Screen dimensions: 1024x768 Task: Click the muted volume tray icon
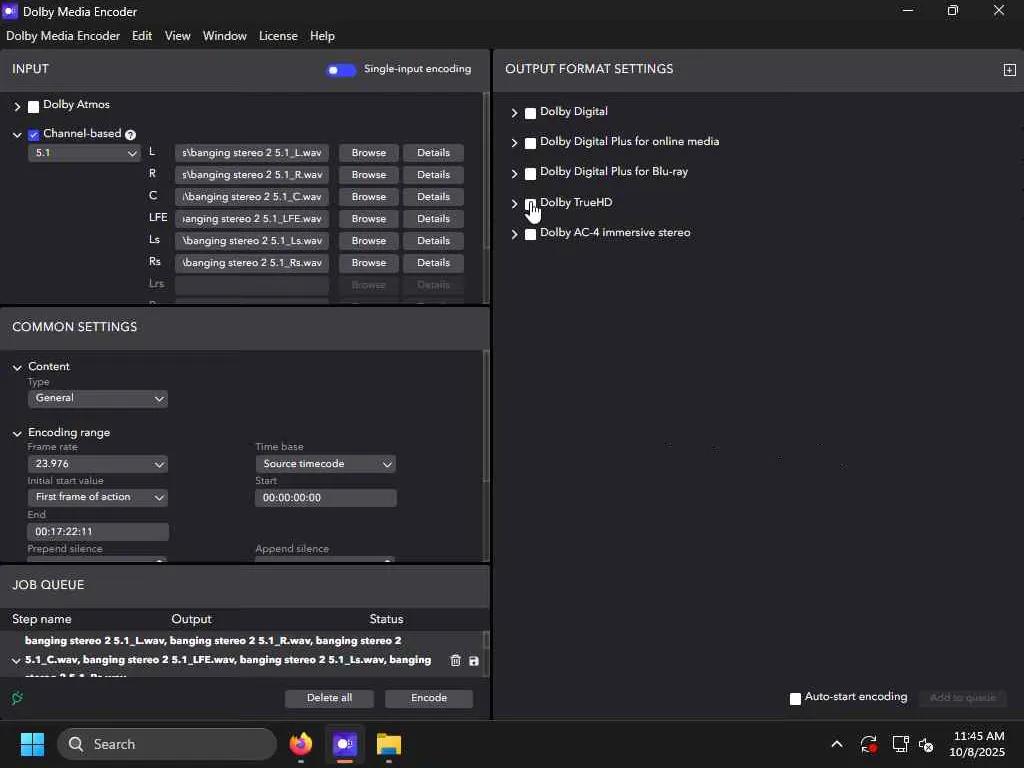[926, 744]
